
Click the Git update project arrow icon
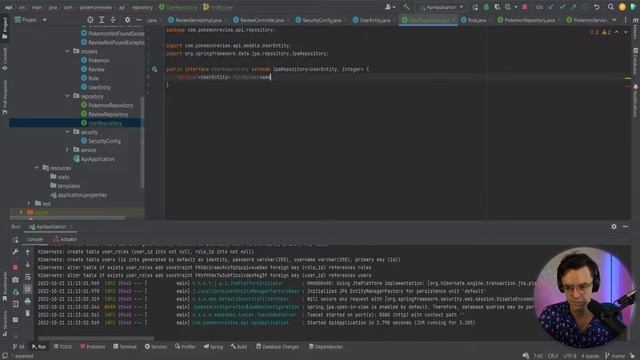(x=551, y=7)
